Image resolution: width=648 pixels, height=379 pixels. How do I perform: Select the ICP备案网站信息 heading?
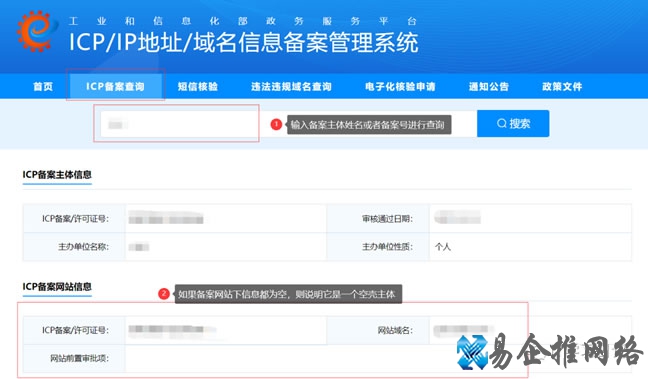tap(57, 286)
